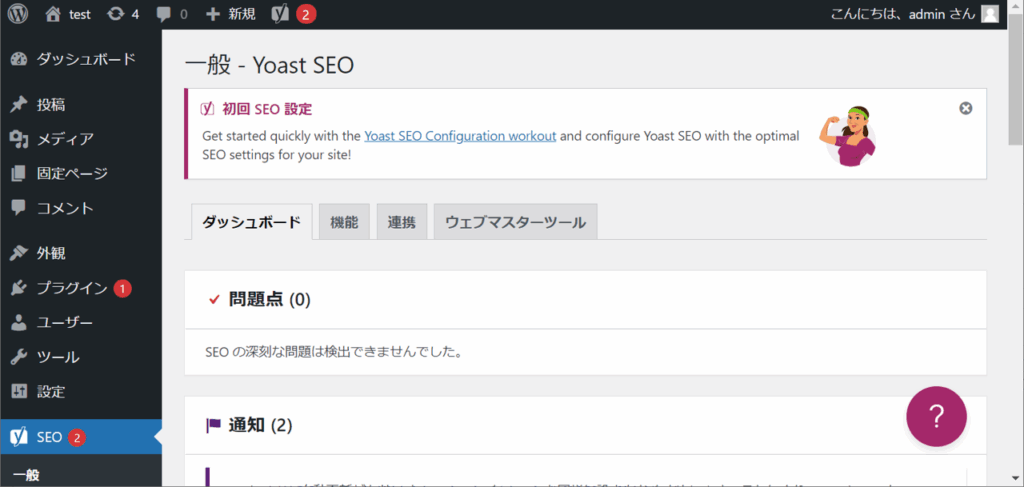
Task: Click the ユーザー person icon
Action: point(19,322)
